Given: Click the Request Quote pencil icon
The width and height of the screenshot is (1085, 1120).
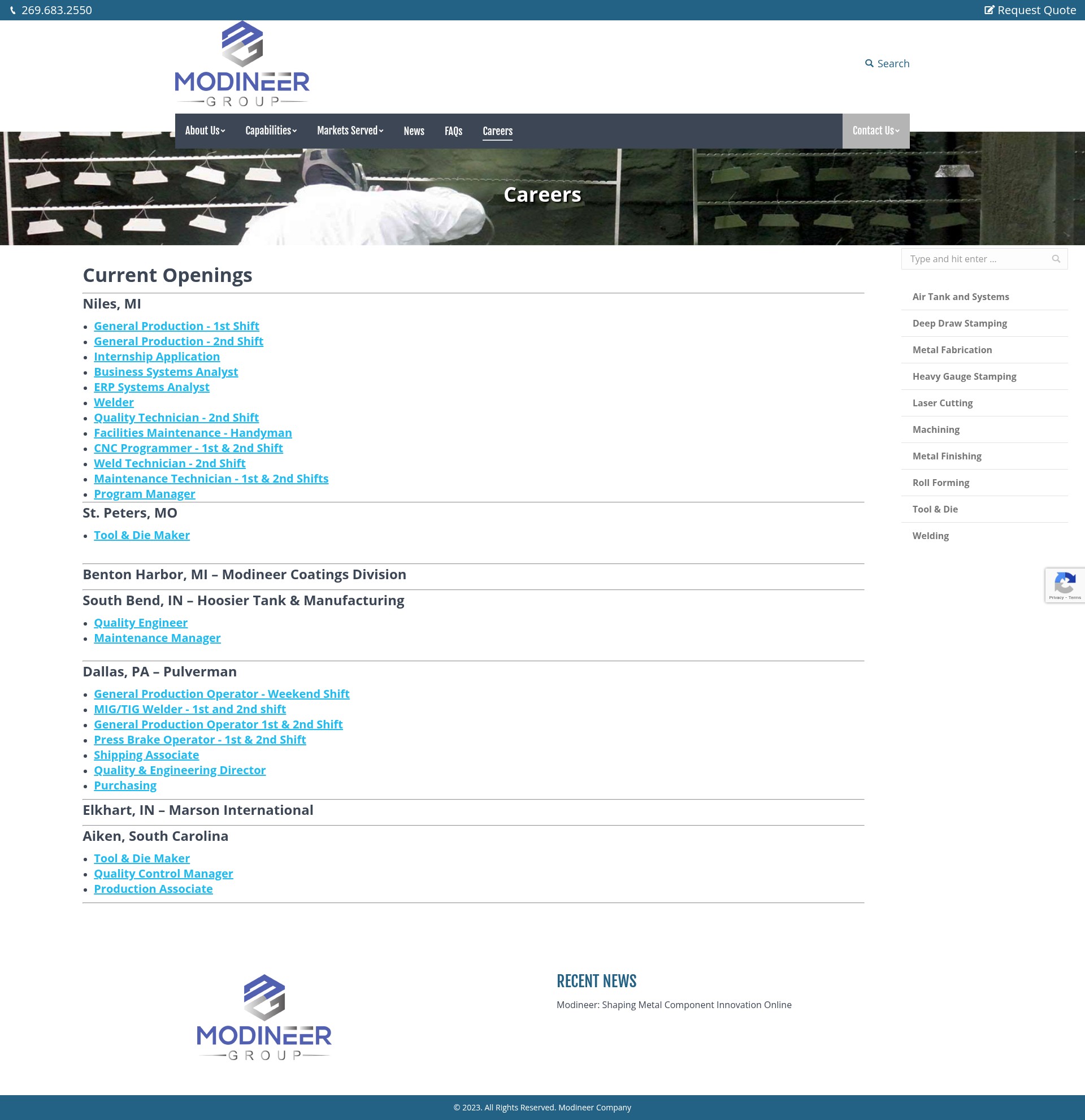Looking at the screenshot, I should pyautogui.click(x=989, y=10).
